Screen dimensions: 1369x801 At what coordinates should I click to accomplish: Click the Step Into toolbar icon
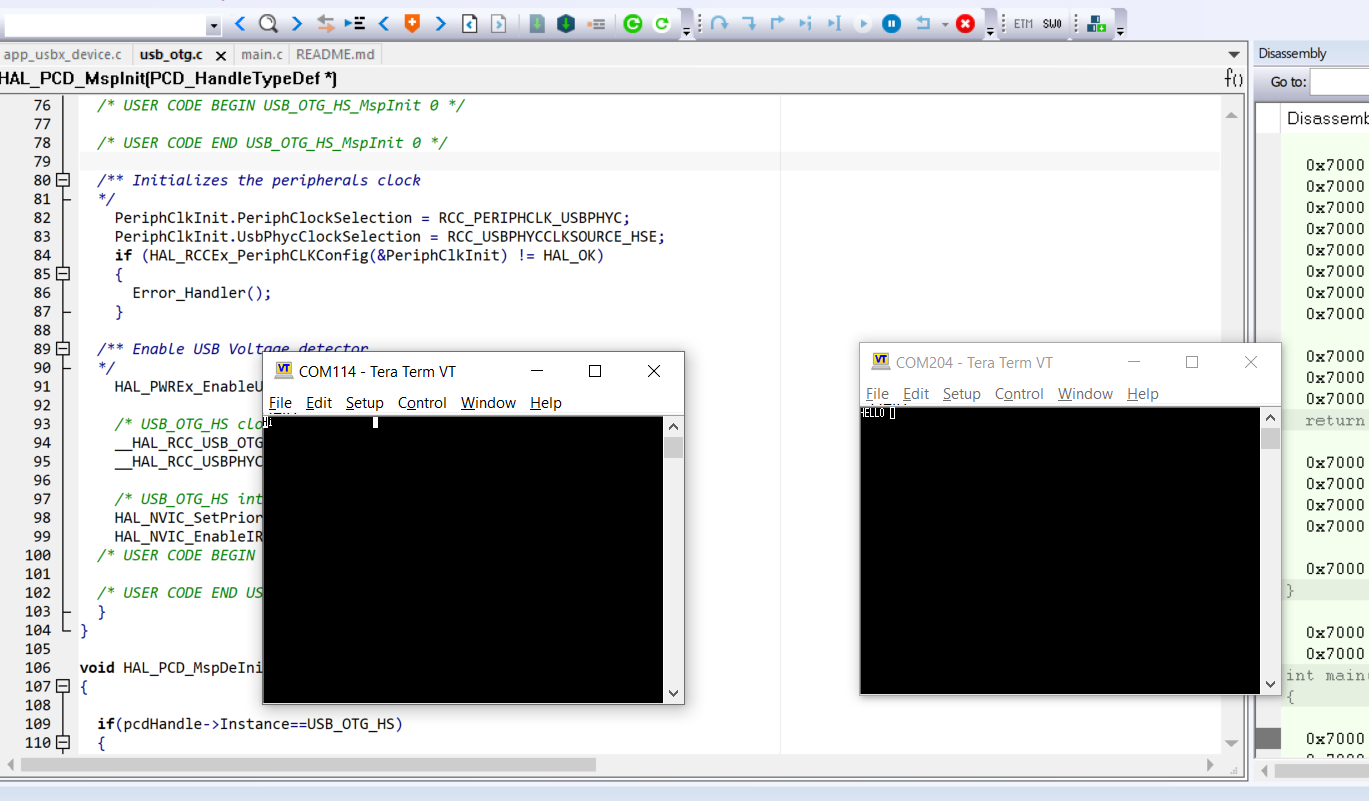point(750,23)
